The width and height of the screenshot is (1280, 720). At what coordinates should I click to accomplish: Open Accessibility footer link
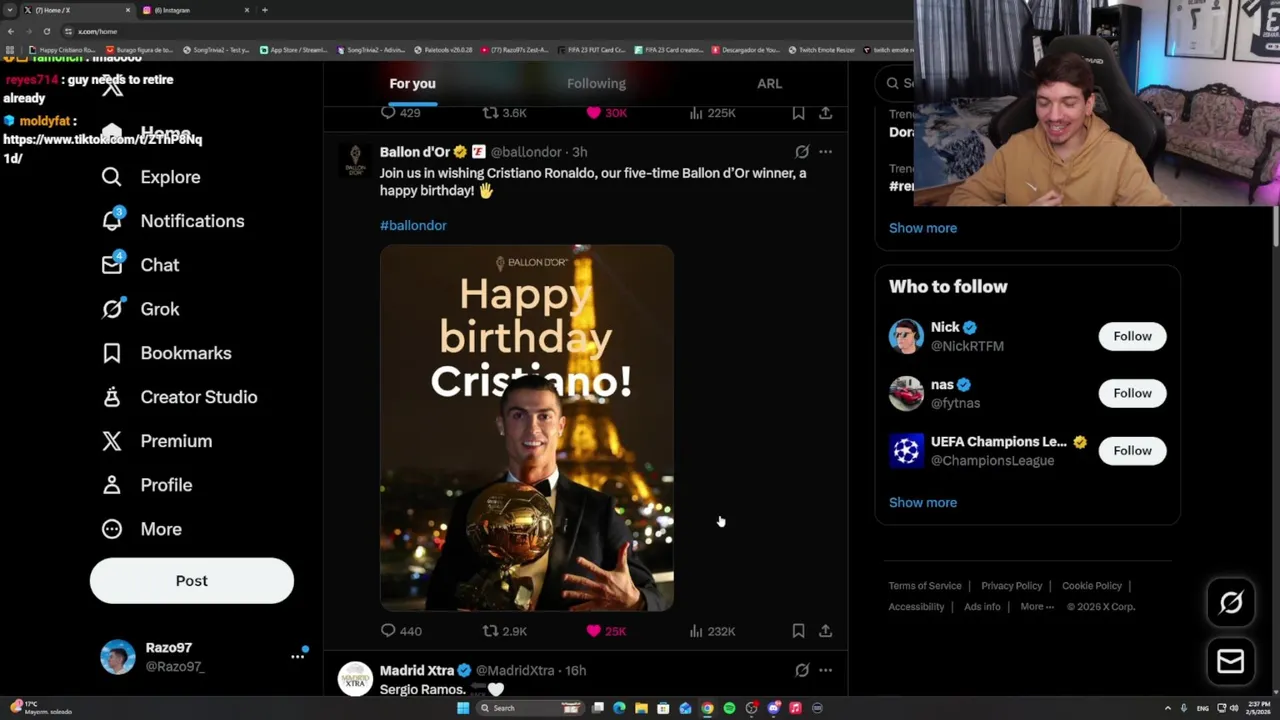pyautogui.click(x=916, y=607)
